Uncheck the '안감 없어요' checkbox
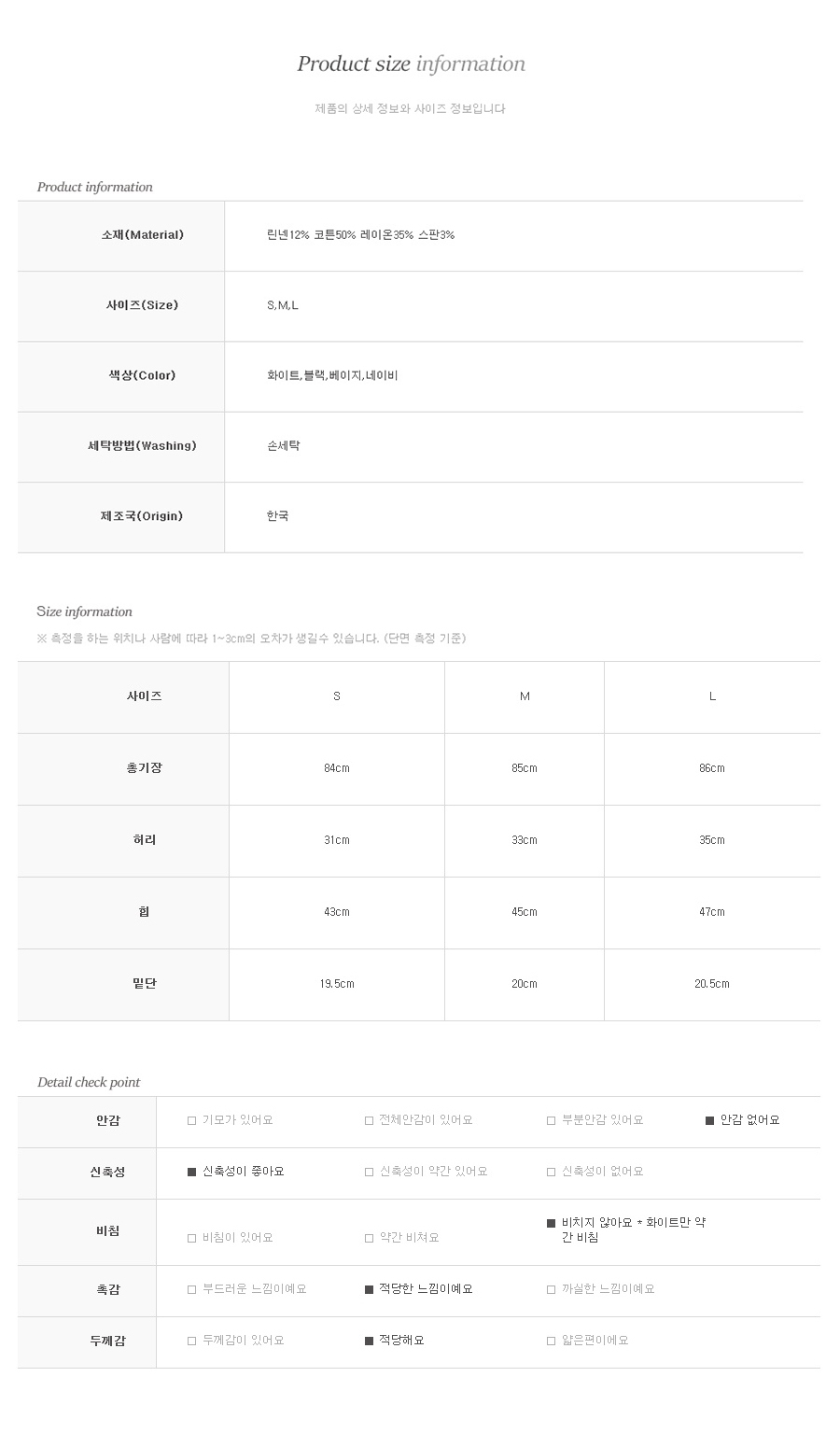 (709, 1120)
